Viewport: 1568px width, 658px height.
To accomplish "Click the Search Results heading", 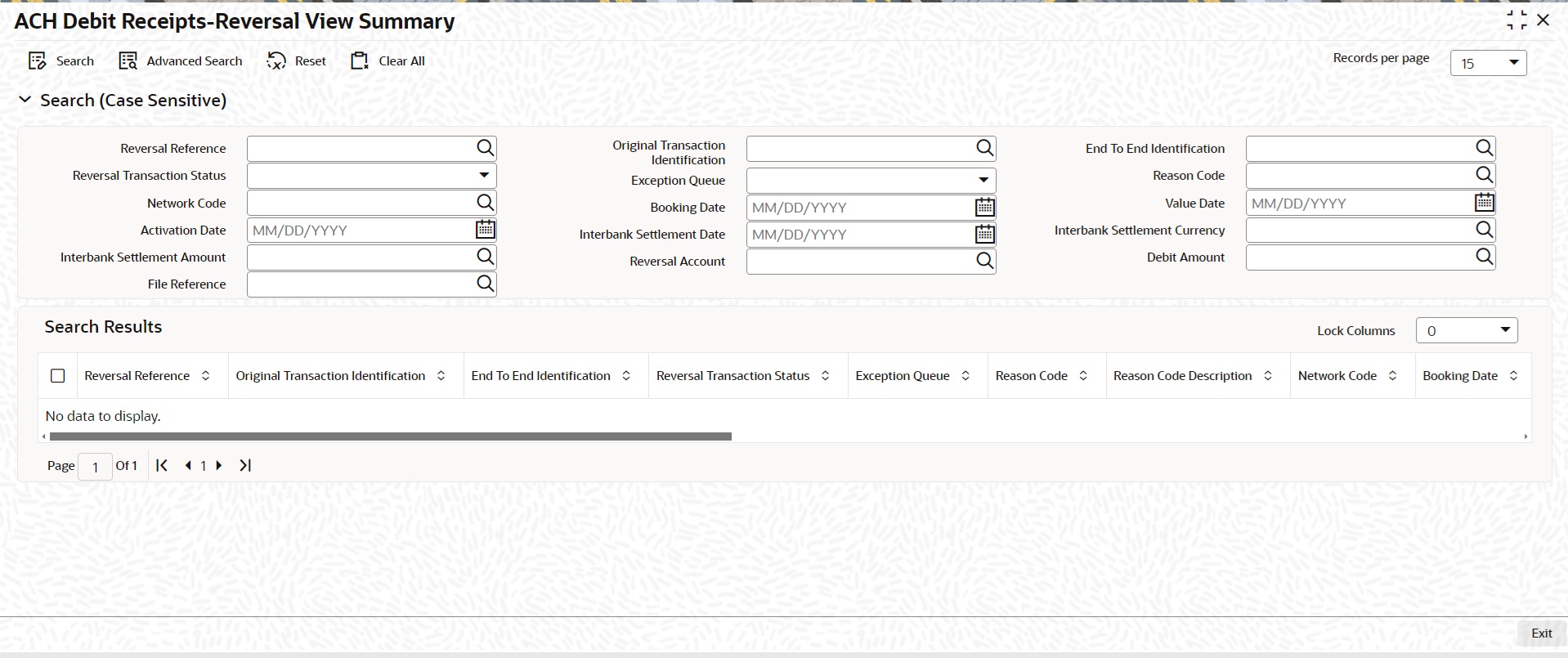I will [x=103, y=327].
